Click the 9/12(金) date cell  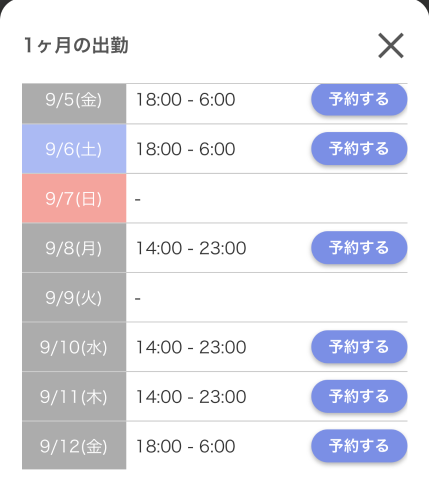pyautogui.click(x=74, y=446)
